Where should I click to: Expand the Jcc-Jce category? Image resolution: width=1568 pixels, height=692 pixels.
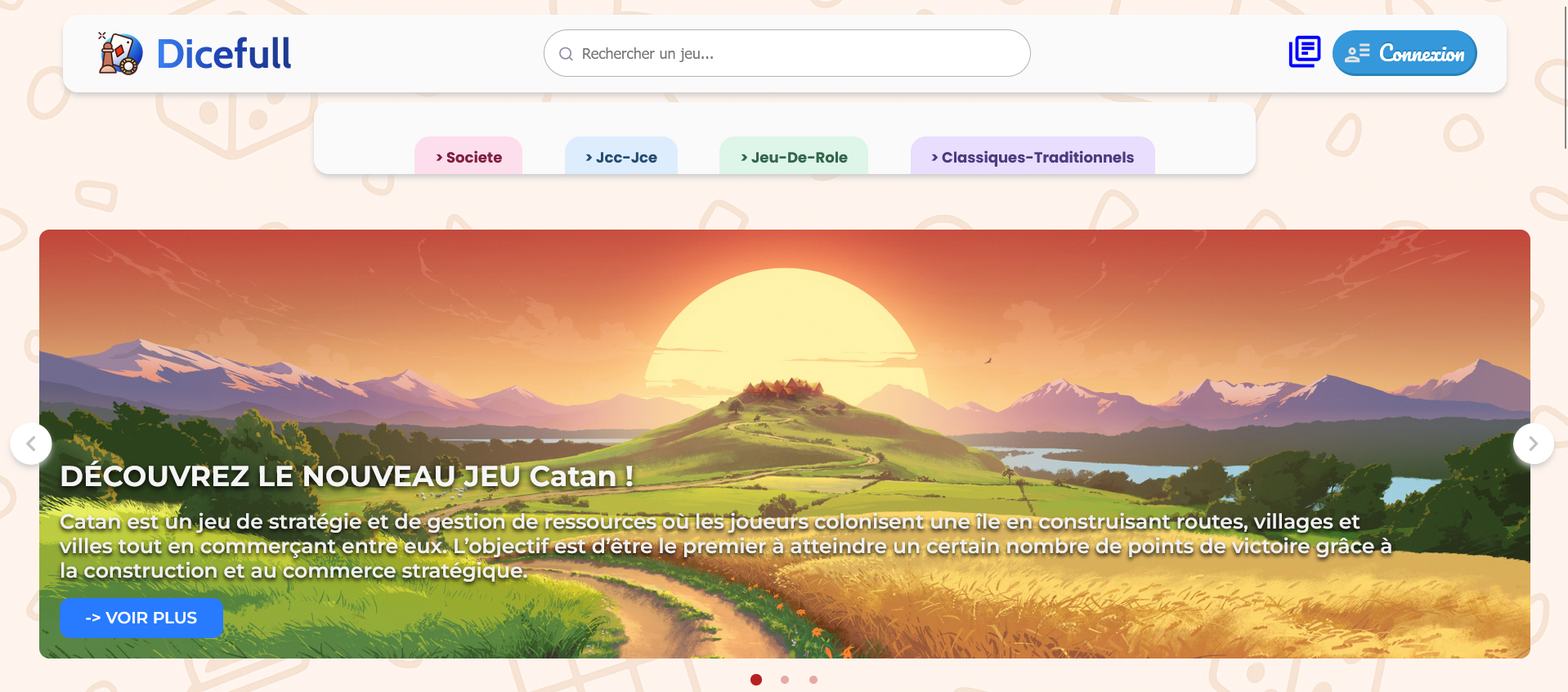tap(621, 157)
